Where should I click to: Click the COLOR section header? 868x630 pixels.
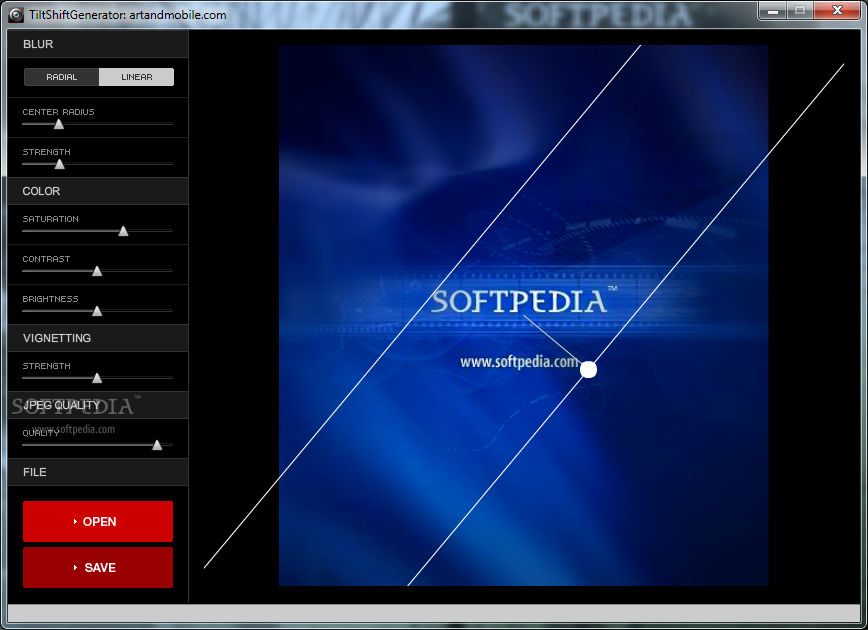(98, 191)
